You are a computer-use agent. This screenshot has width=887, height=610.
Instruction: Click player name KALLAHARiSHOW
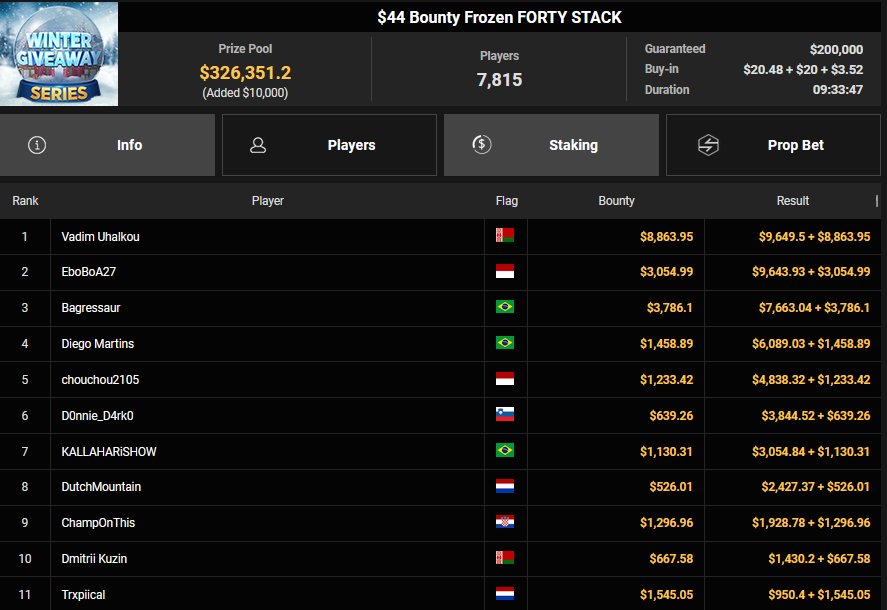(x=109, y=451)
